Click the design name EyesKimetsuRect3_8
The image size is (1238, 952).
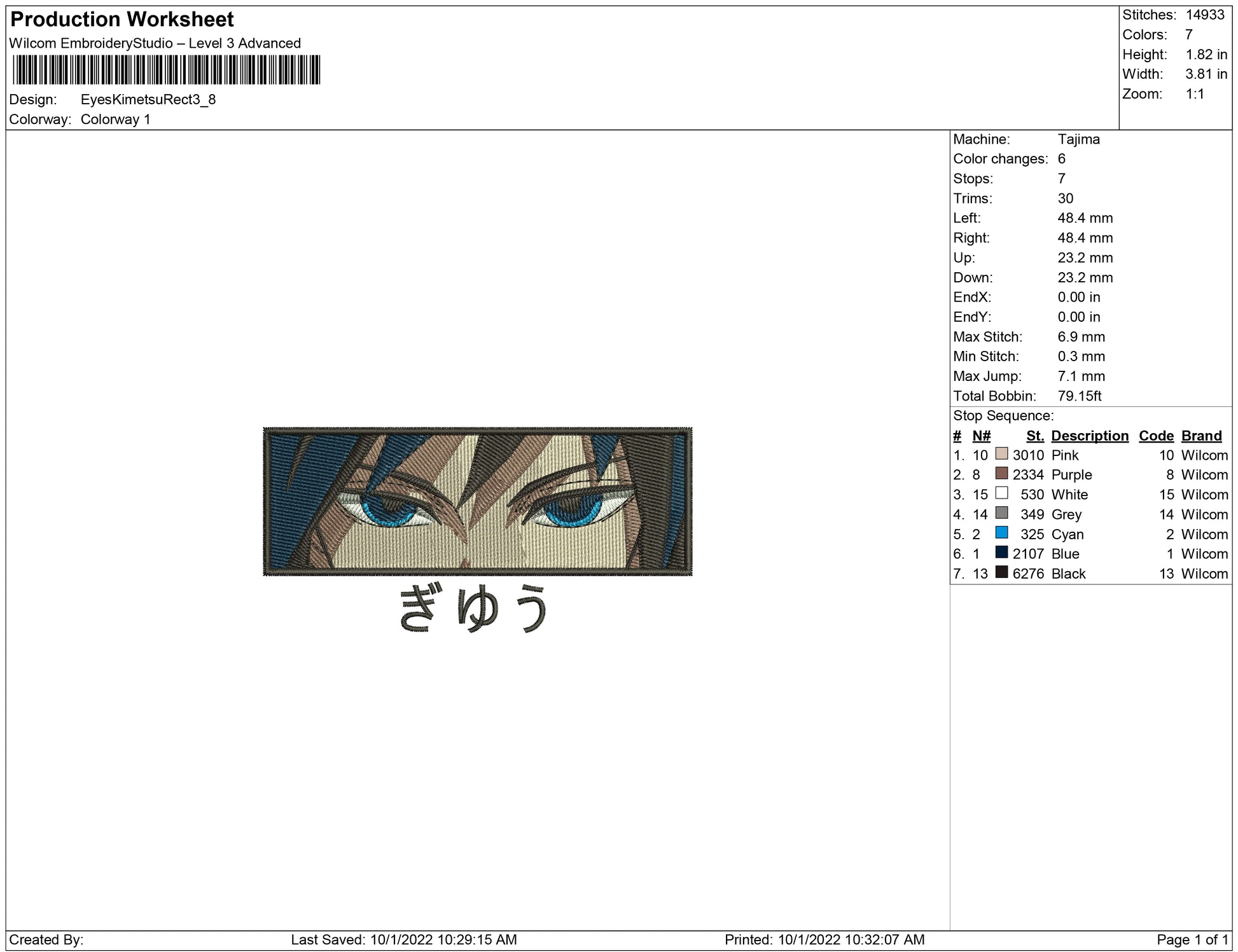pyautogui.click(x=148, y=99)
